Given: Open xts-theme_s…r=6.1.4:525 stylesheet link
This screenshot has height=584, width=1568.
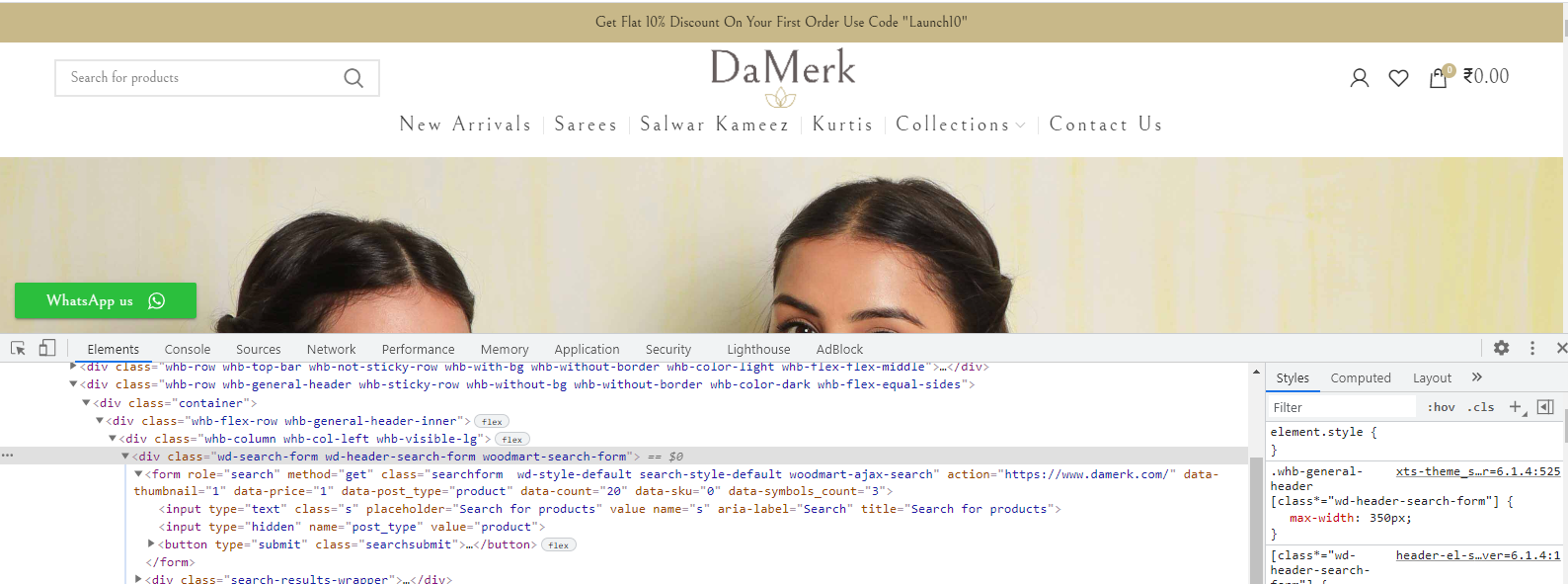Looking at the screenshot, I should click(1478, 471).
